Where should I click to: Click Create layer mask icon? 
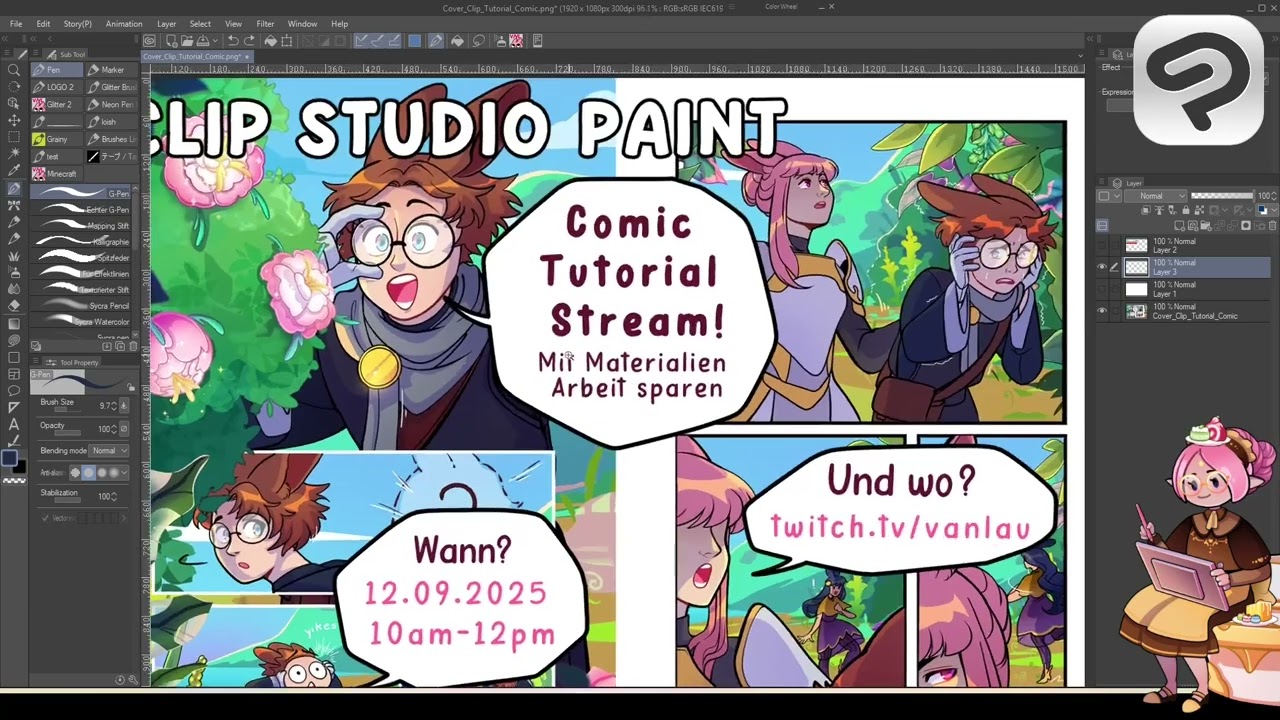[1246, 226]
